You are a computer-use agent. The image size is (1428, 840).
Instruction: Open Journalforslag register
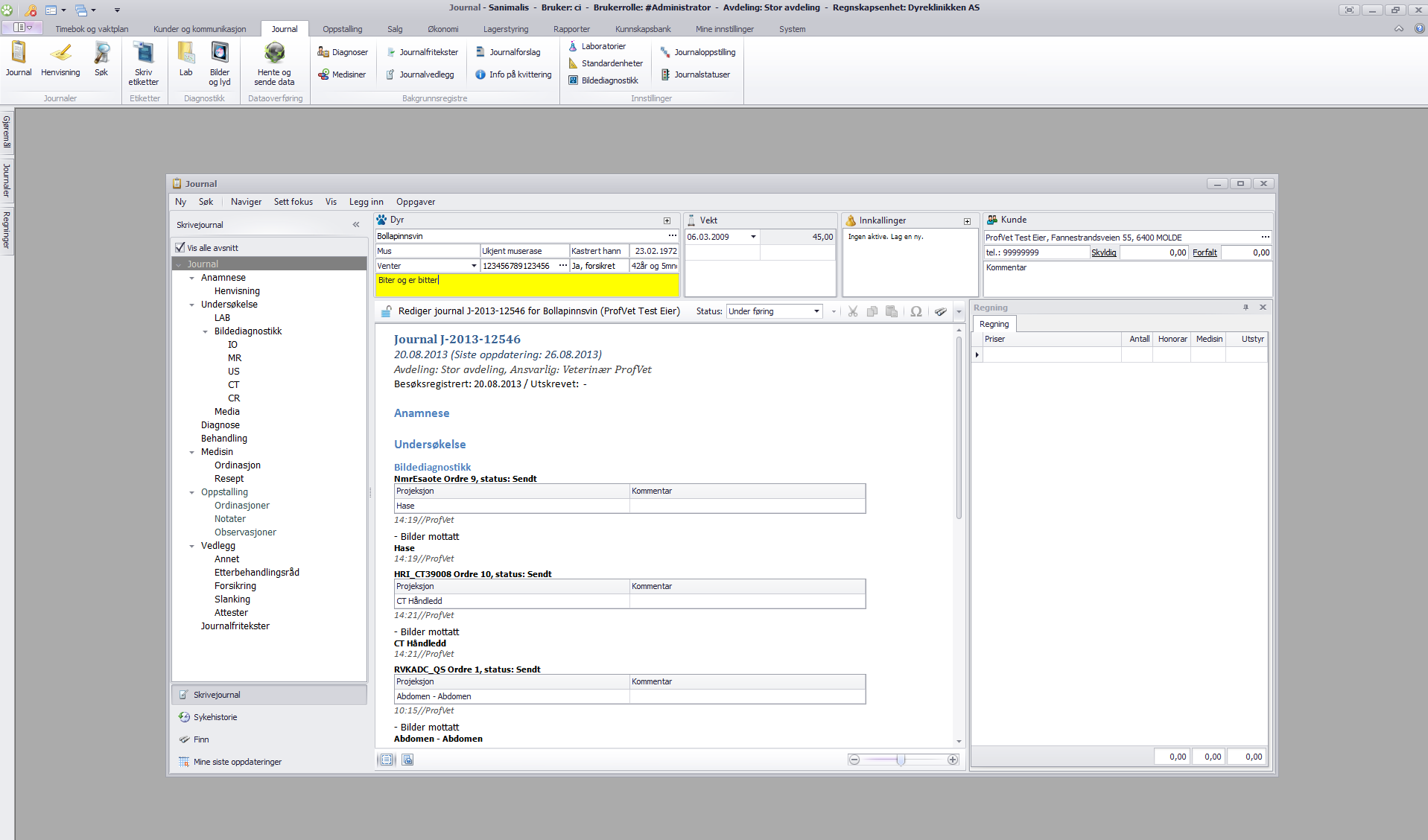pyautogui.click(x=508, y=52)
